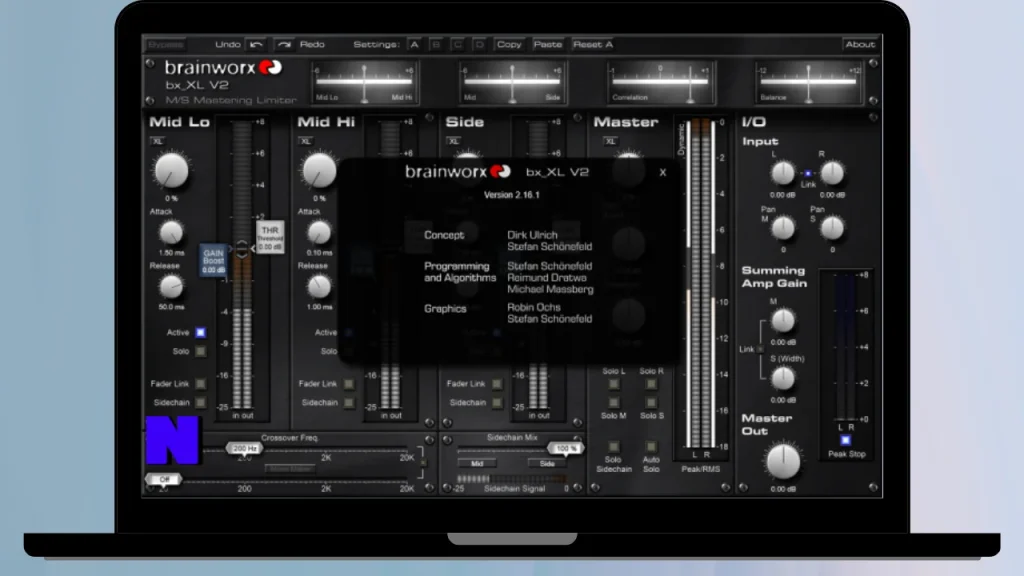The height and width of the screenshot is (576, 1024).
Task: Click the Mid Lo / Mid Hi balance meter
Action: pyautogui.click(x=364, y=82)
